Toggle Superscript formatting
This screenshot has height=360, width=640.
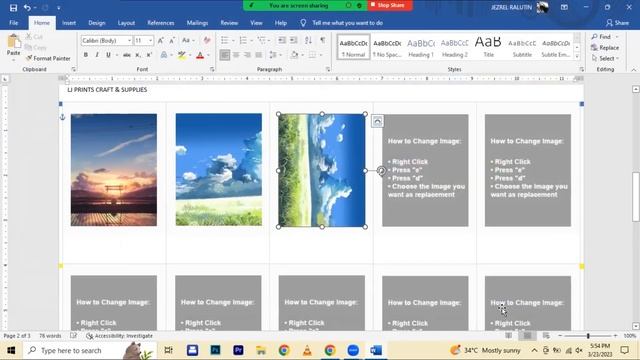click(x=149, y=55)
